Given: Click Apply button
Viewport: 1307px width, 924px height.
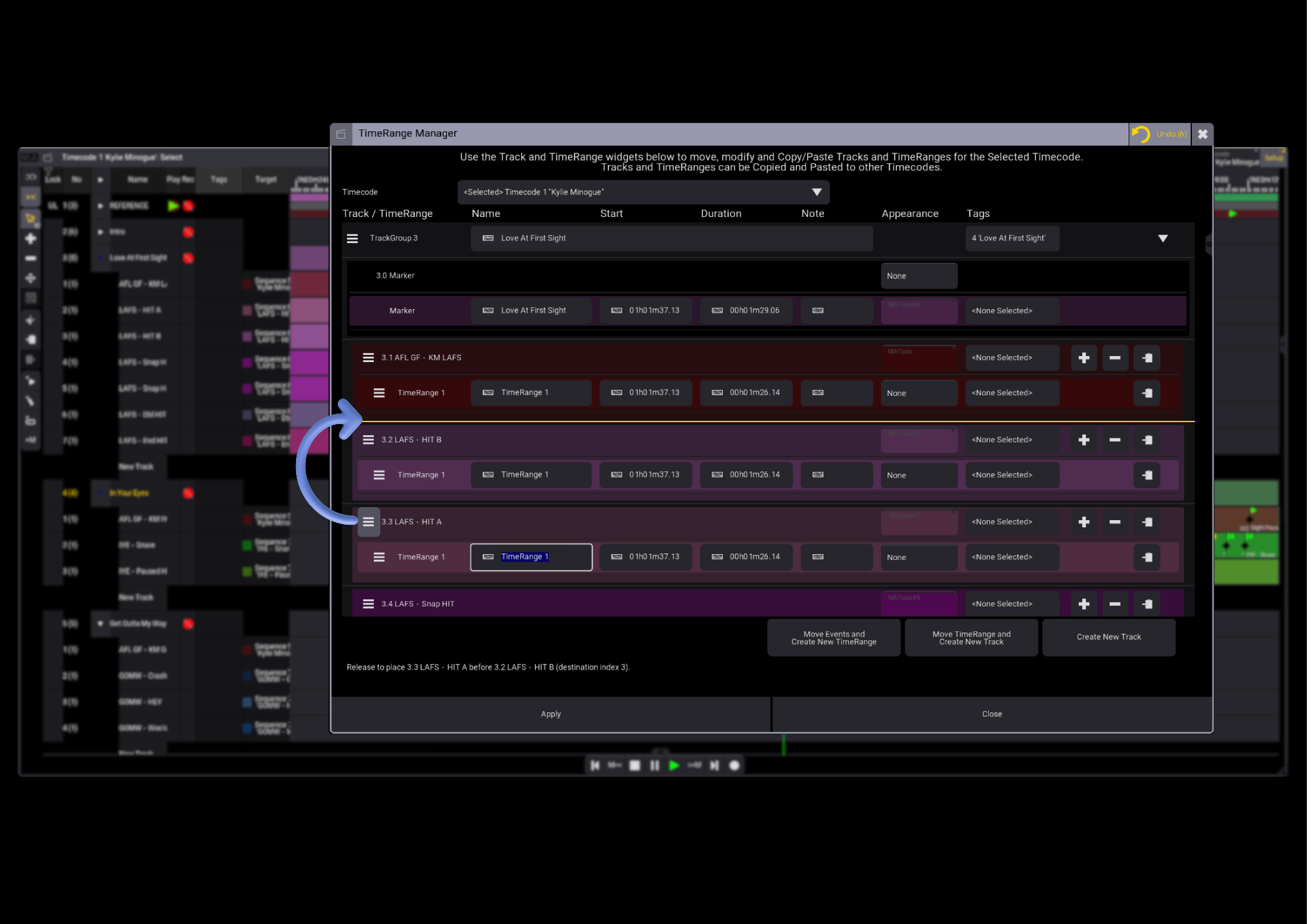Looking at the screenshot, I should click(551, 714).
